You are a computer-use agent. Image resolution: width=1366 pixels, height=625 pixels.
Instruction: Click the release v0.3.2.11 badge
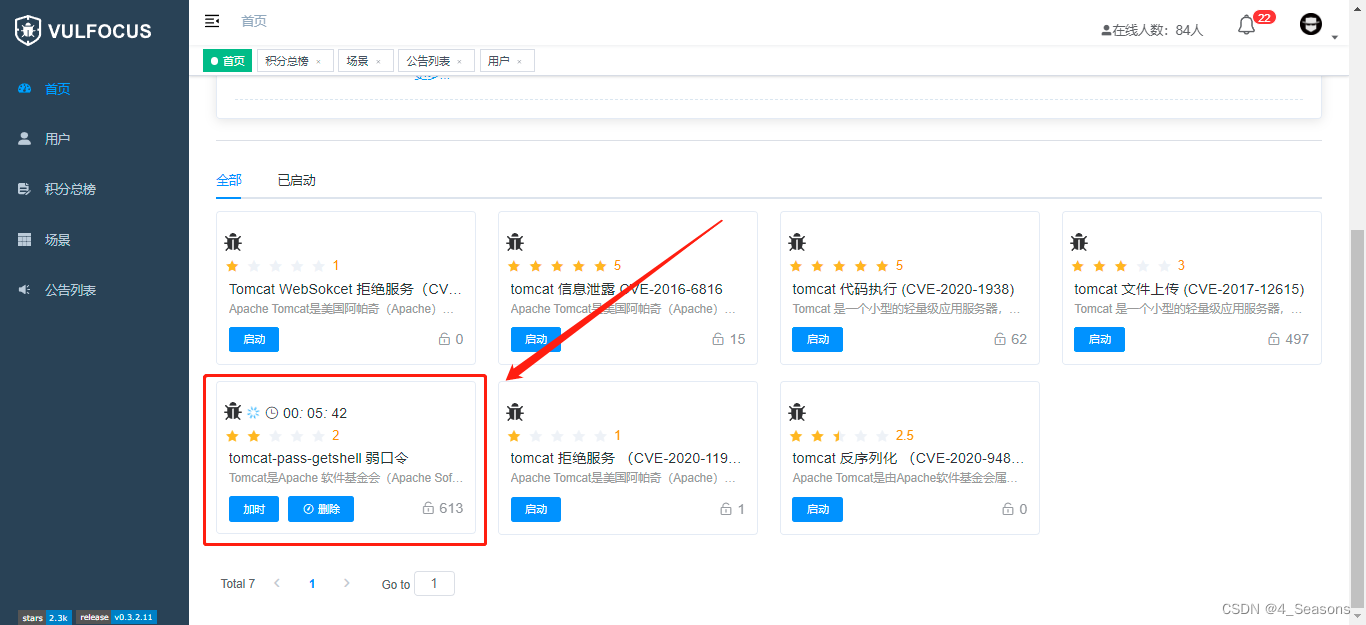pyautogui.click(x=116, y=618)
